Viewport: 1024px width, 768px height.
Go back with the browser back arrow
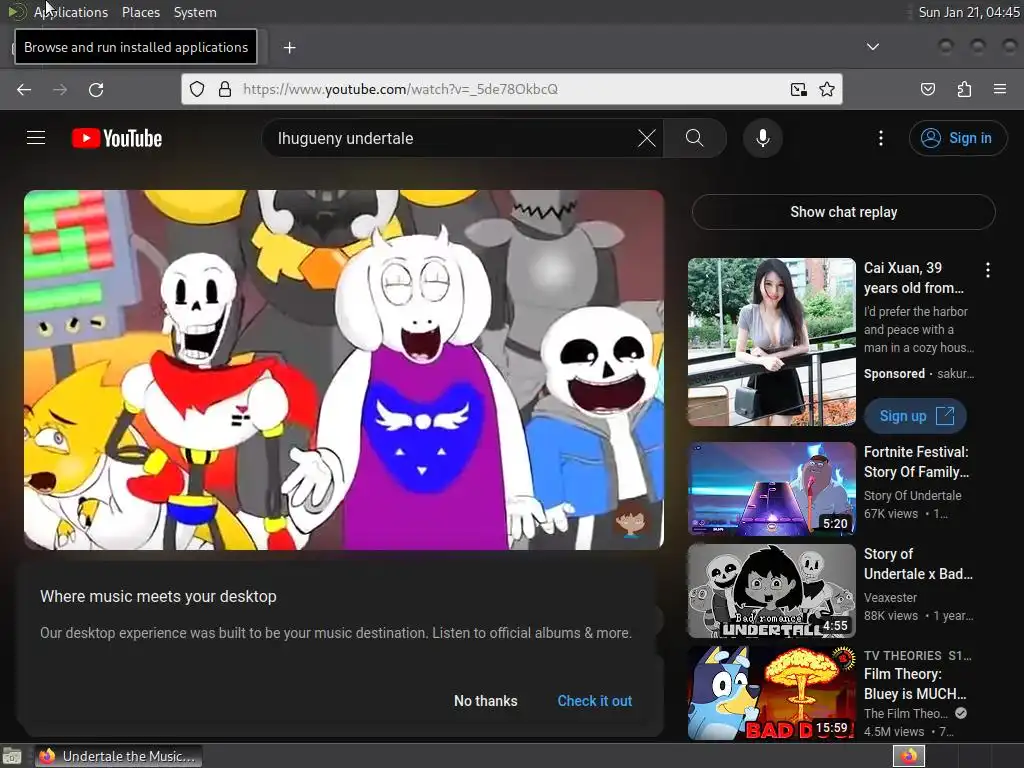click(x=24, y=89)
